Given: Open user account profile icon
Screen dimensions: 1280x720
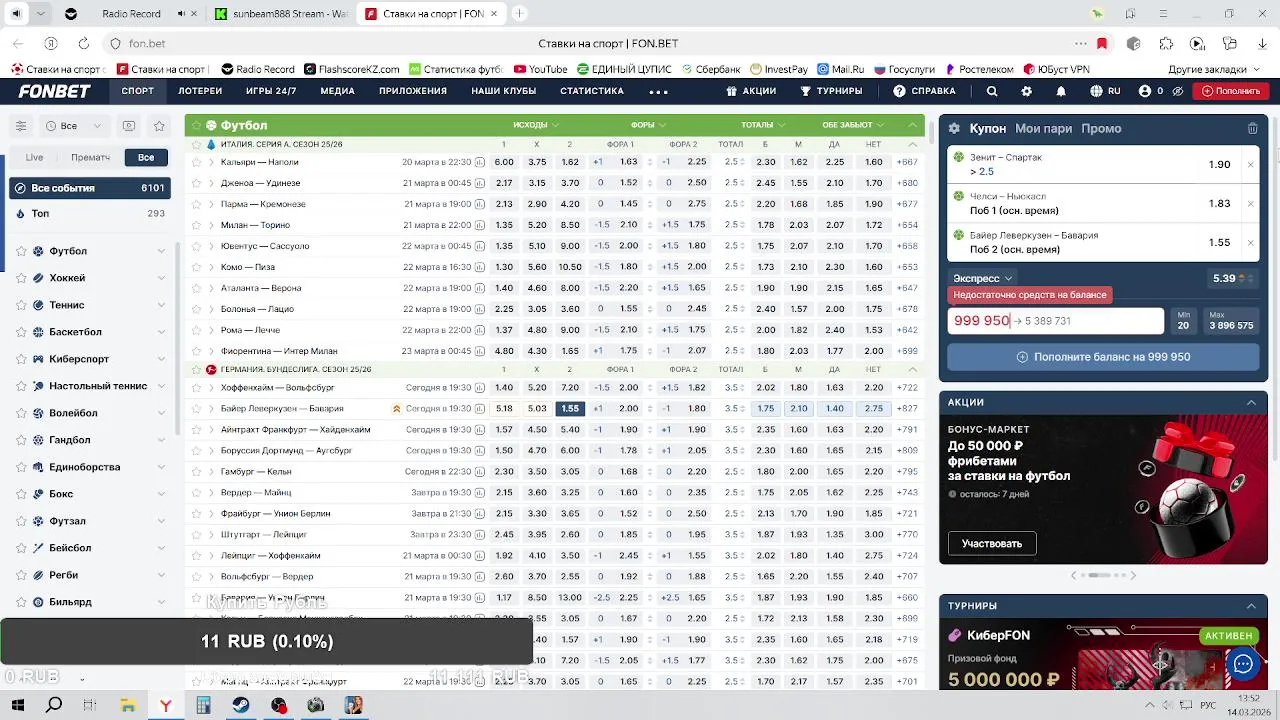Looking at the screenshot, I should 1145,91.
